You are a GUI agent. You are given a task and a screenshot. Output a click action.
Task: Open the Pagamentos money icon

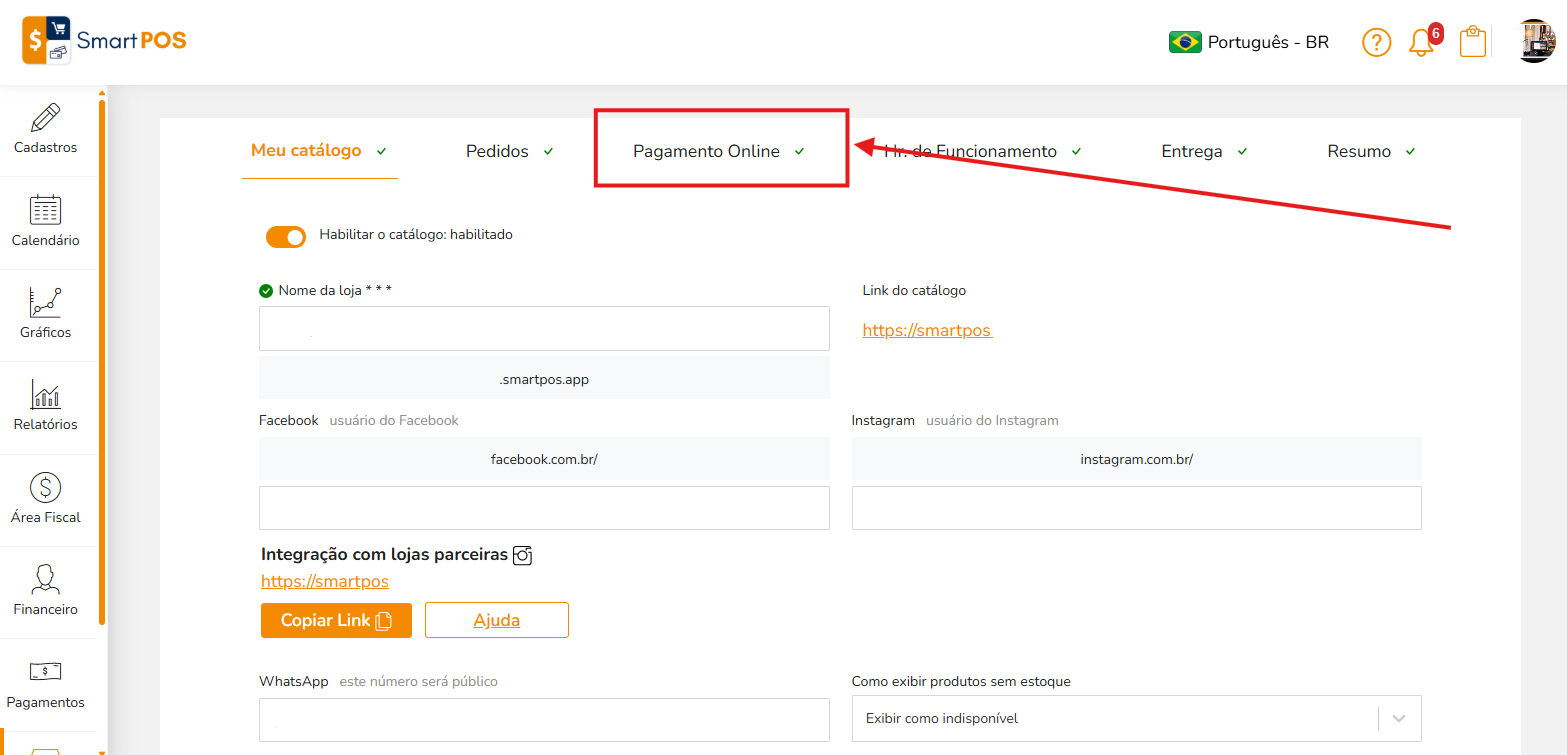(x=45, y=672)
